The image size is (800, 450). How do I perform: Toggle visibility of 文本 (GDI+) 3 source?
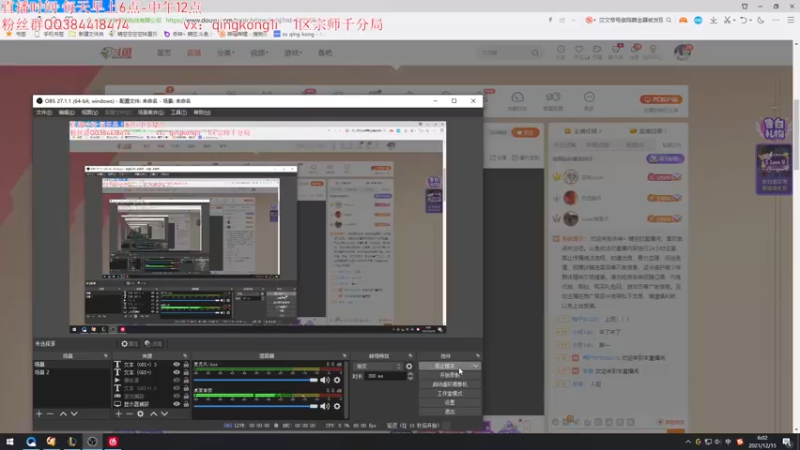coord(177,364)
